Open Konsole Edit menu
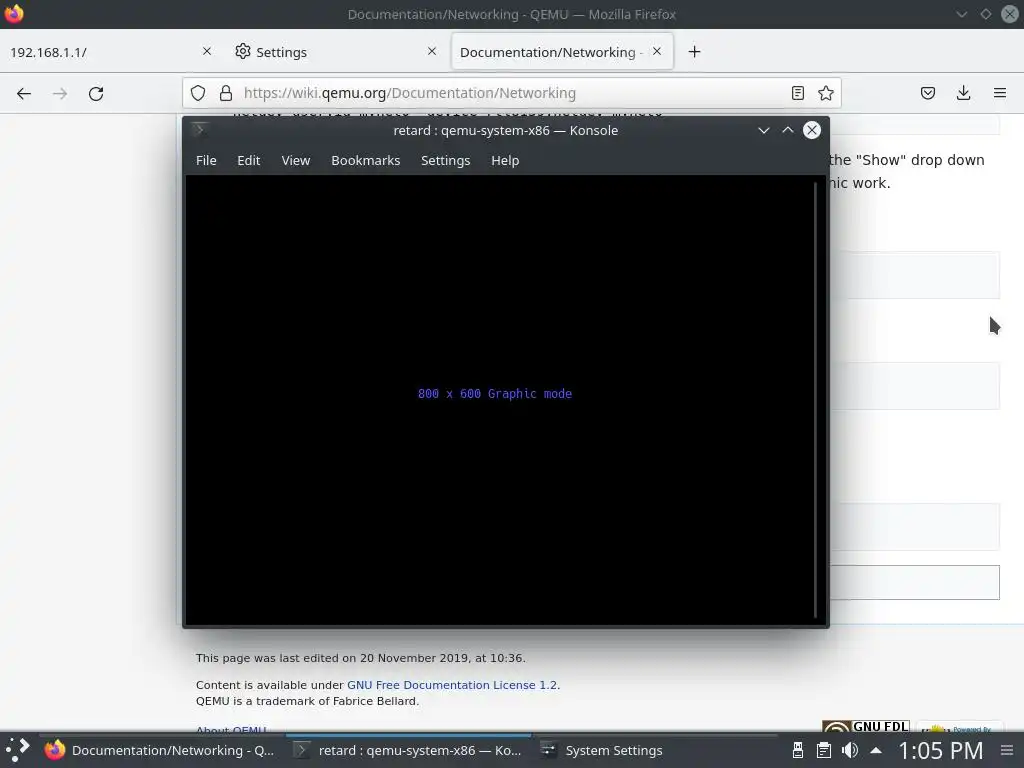 (x=248, y=161)
